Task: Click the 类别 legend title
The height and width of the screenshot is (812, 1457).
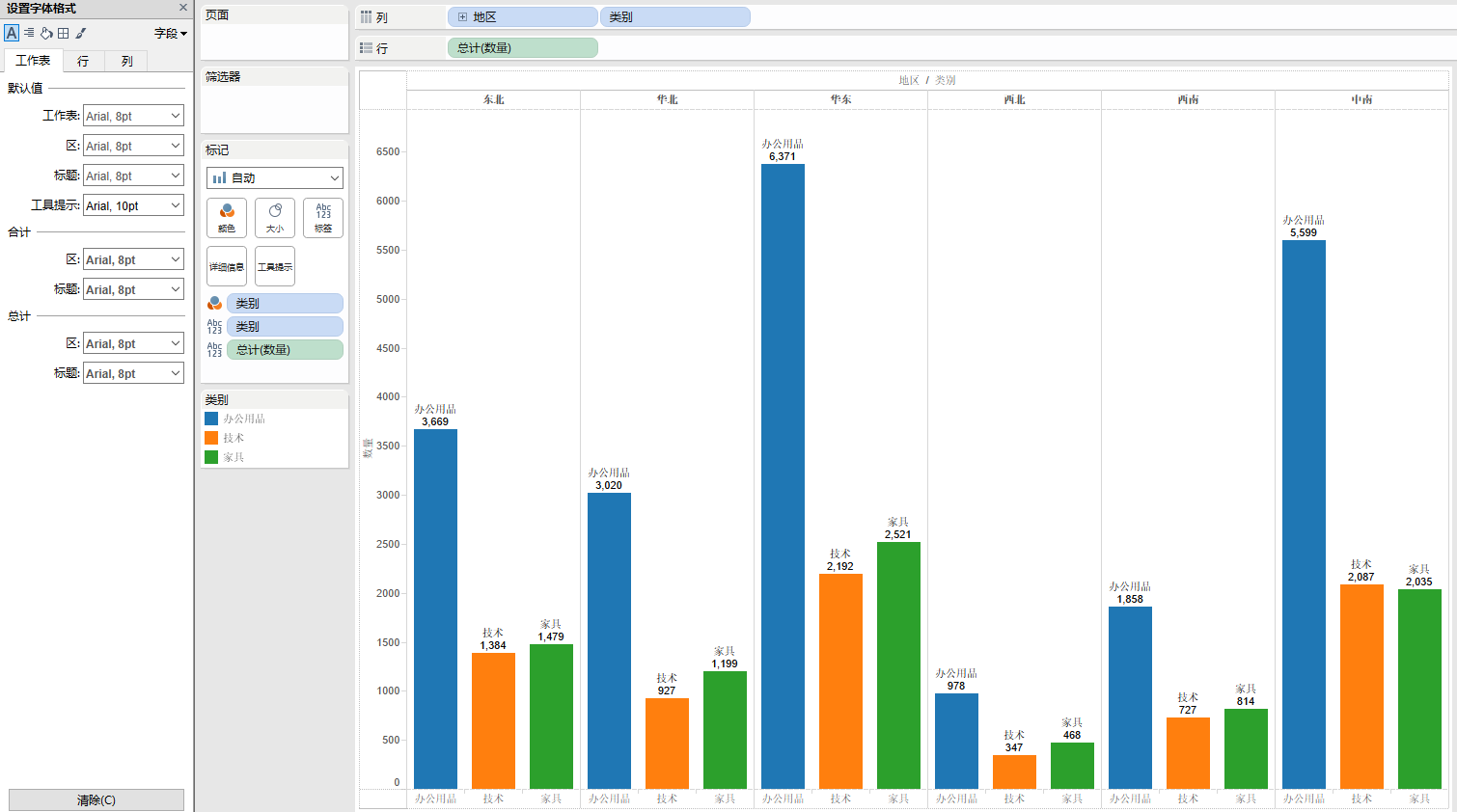Action: 216,399
